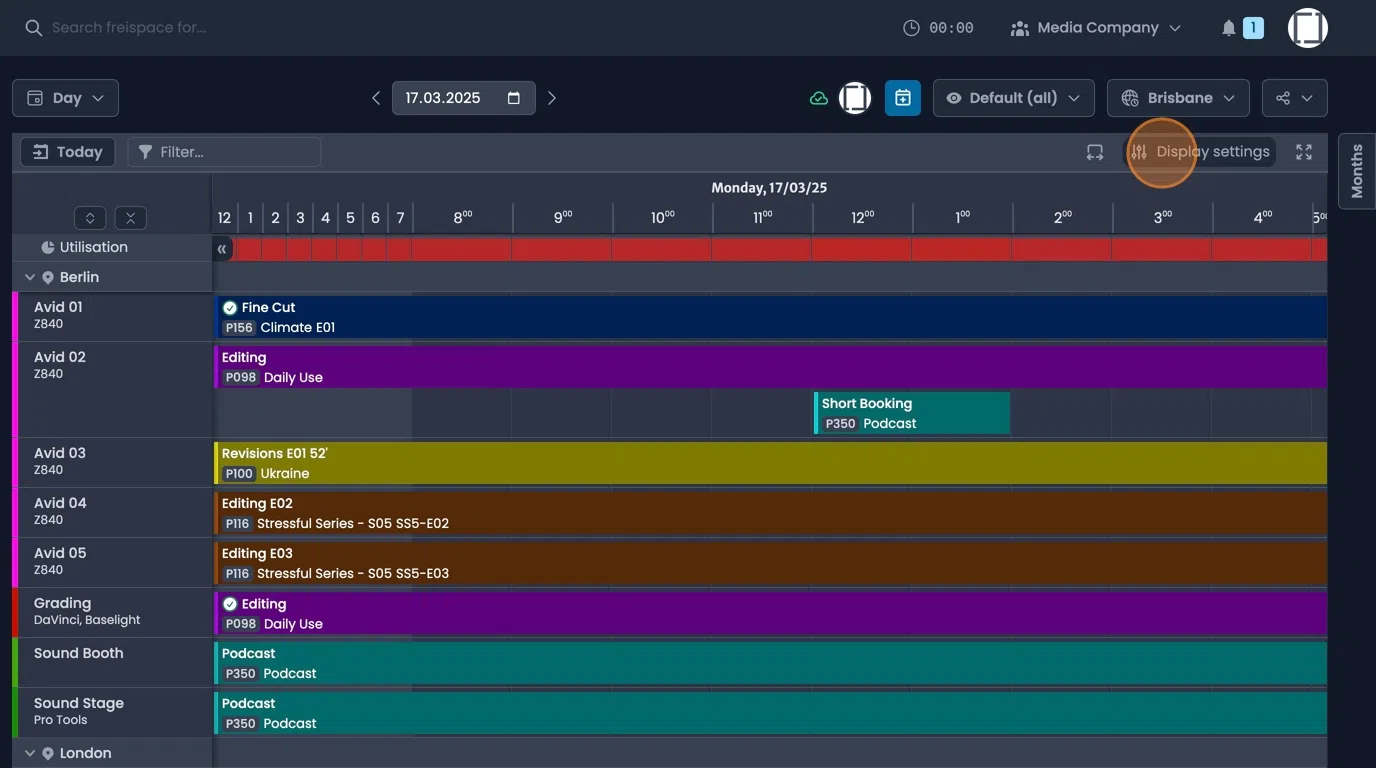Click the fit-to-width timeline icon
The width and height of the screenshot is (1376, 768).
coord(1094,151)
